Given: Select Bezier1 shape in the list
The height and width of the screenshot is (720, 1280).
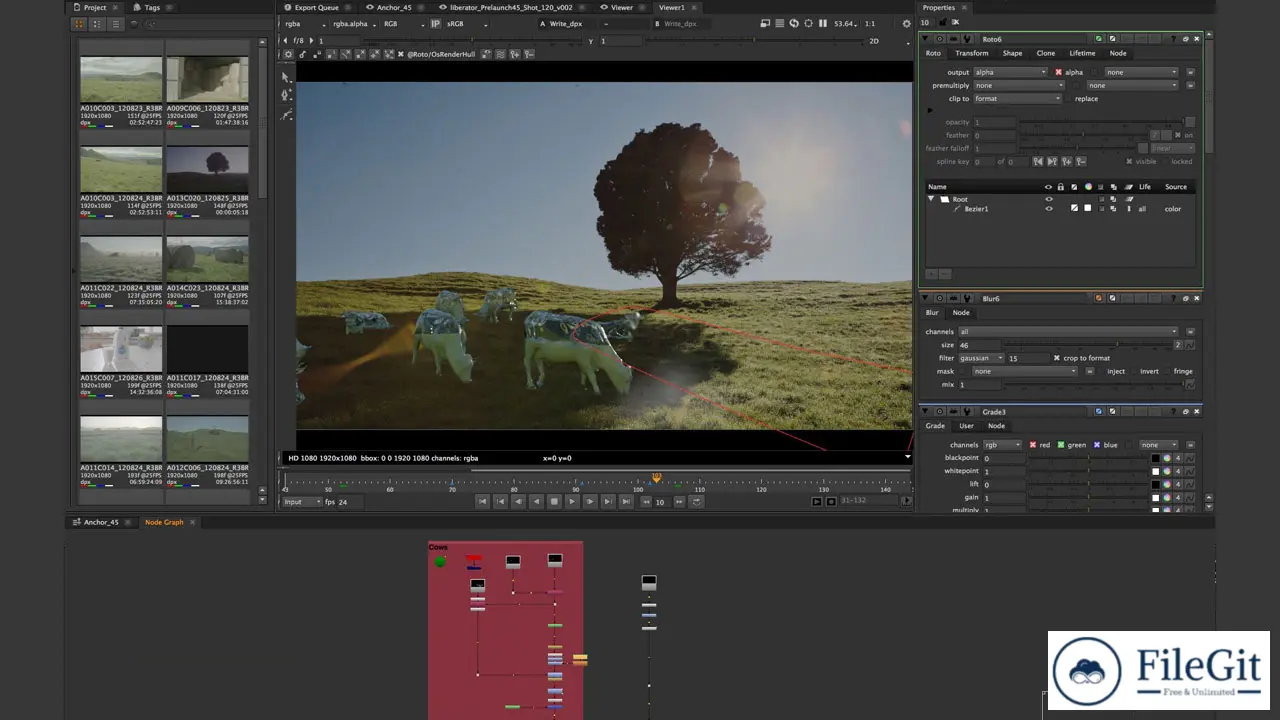Looking at the screenshot, I should (976, 209).
